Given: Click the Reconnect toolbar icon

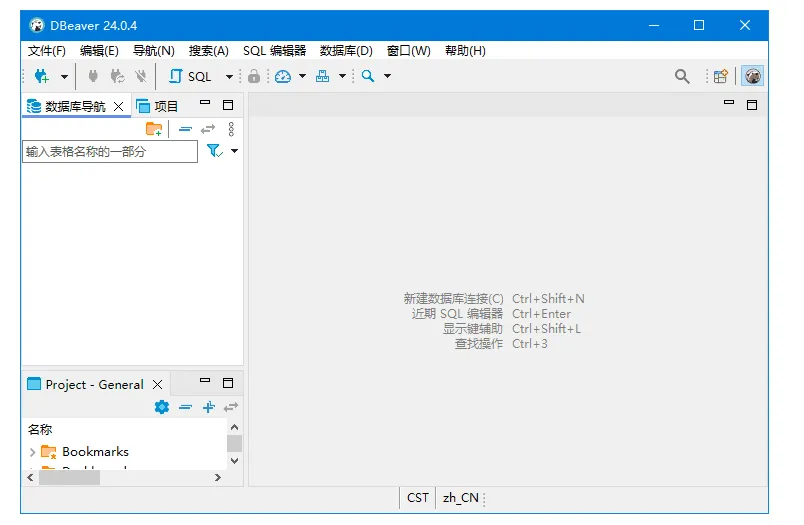Looking at the screenshot, I should click(117, 76).
